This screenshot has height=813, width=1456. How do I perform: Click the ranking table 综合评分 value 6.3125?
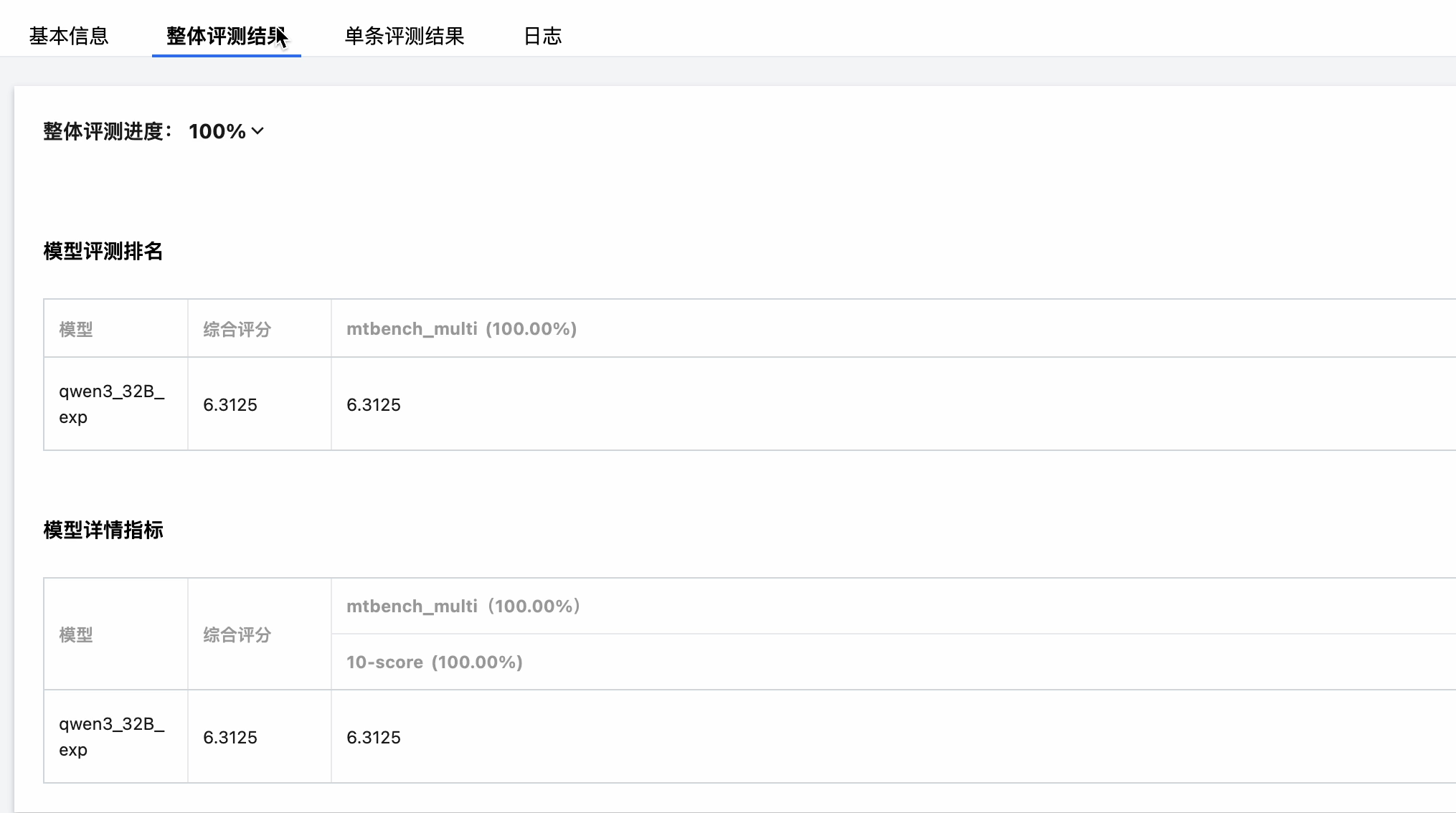230,404
